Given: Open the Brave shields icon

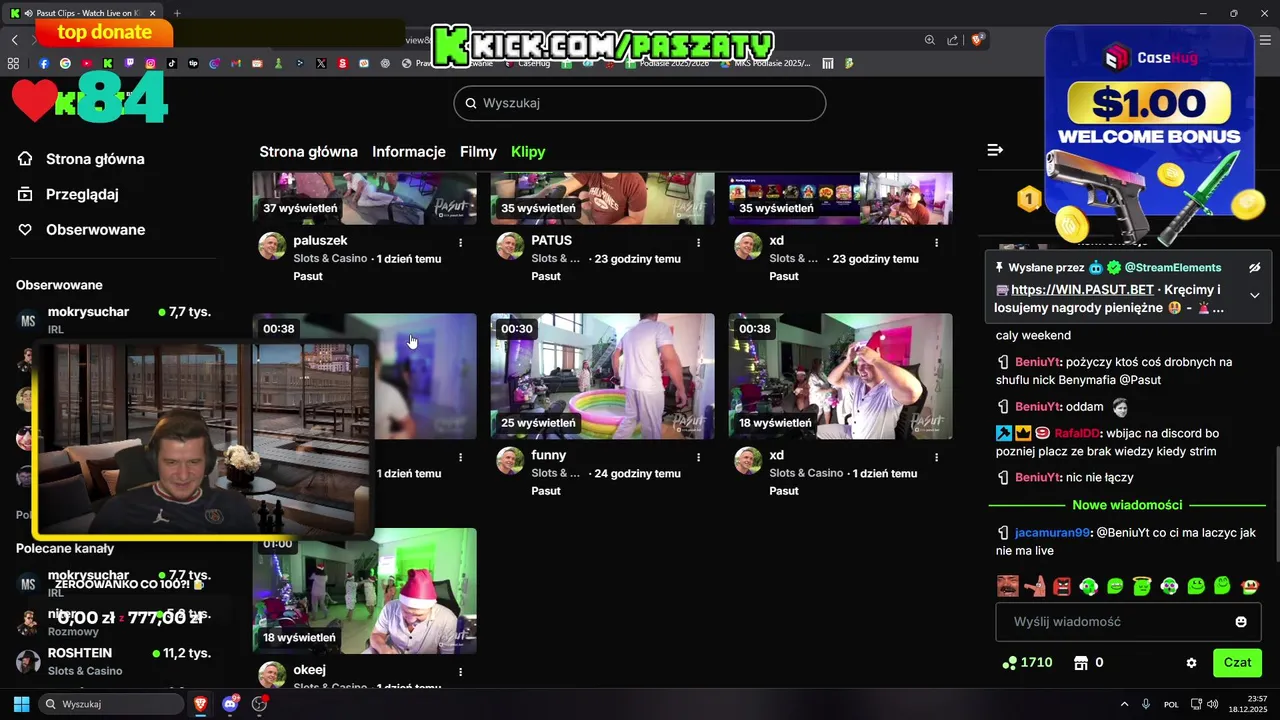Looking at the screenshot, I should point(978,40).
